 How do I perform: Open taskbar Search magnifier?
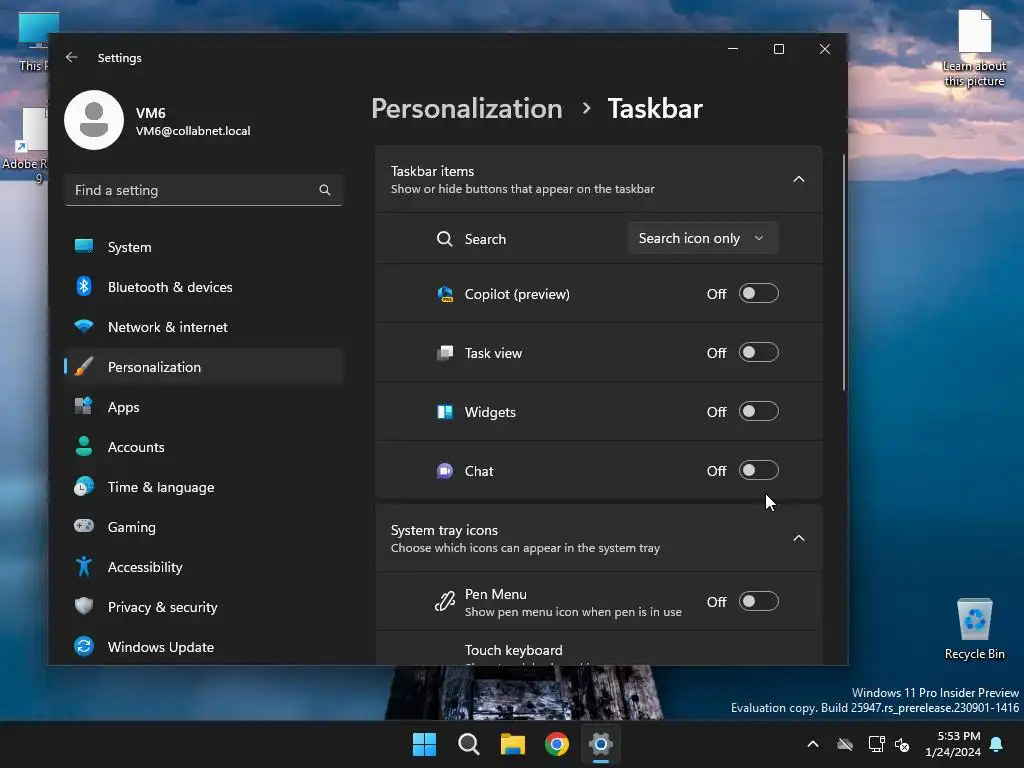point(469,744)
